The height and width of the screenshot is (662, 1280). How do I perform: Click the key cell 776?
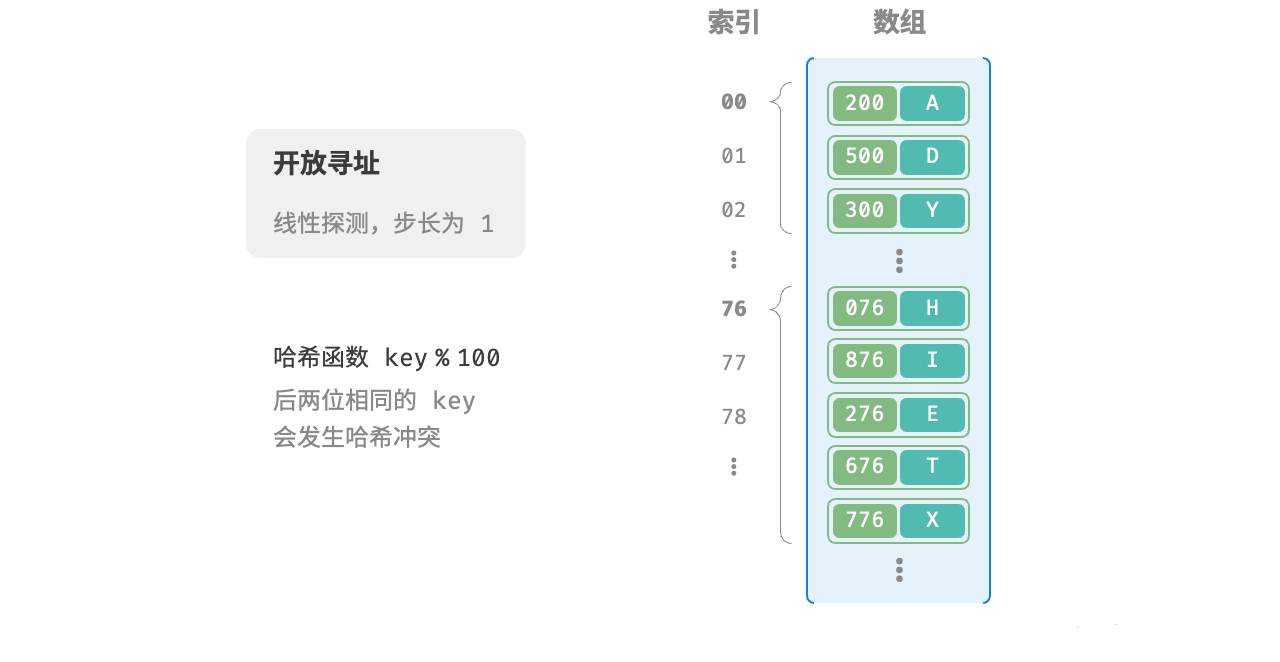point(865,520)
